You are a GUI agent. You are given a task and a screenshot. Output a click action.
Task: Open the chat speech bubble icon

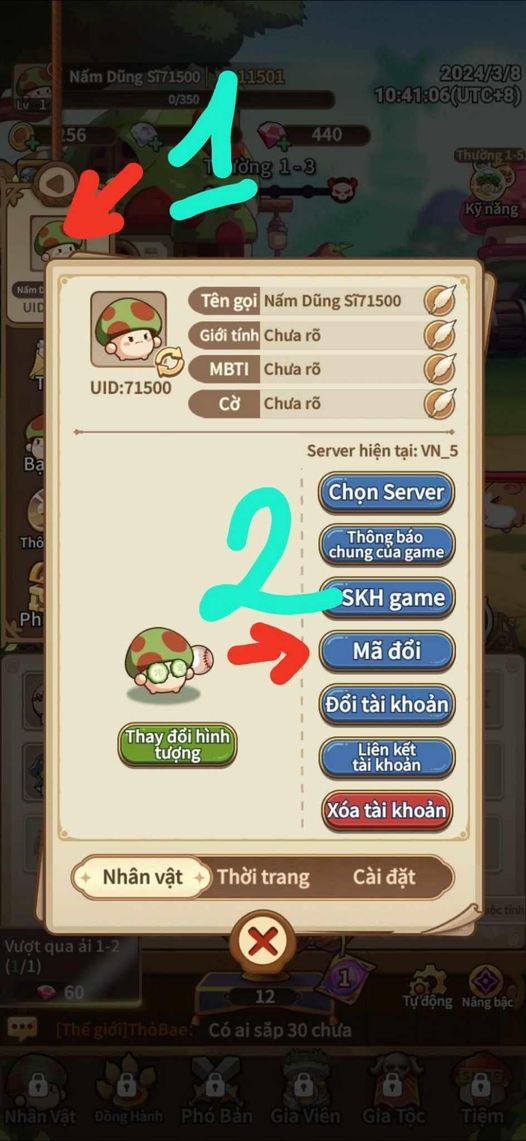click(x=23, y=1030)
